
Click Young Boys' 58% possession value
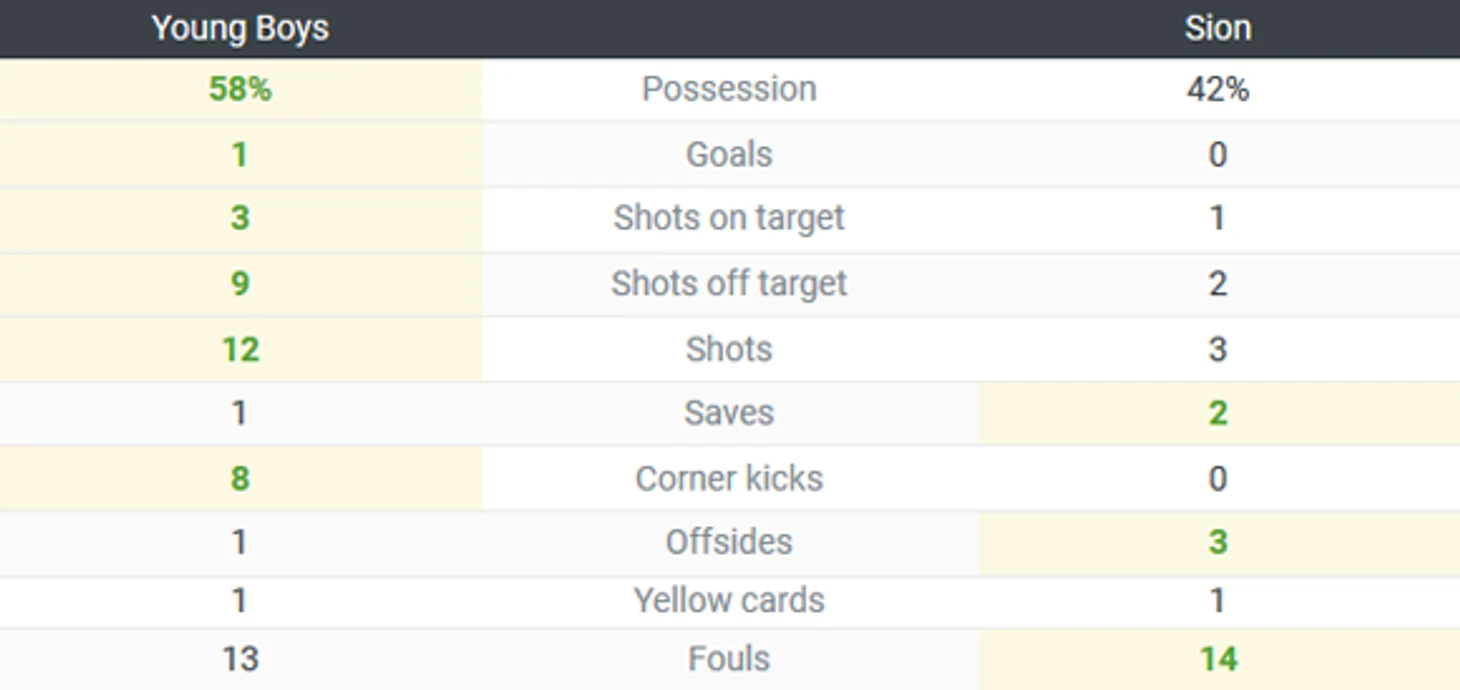click(x=240, y=89)
